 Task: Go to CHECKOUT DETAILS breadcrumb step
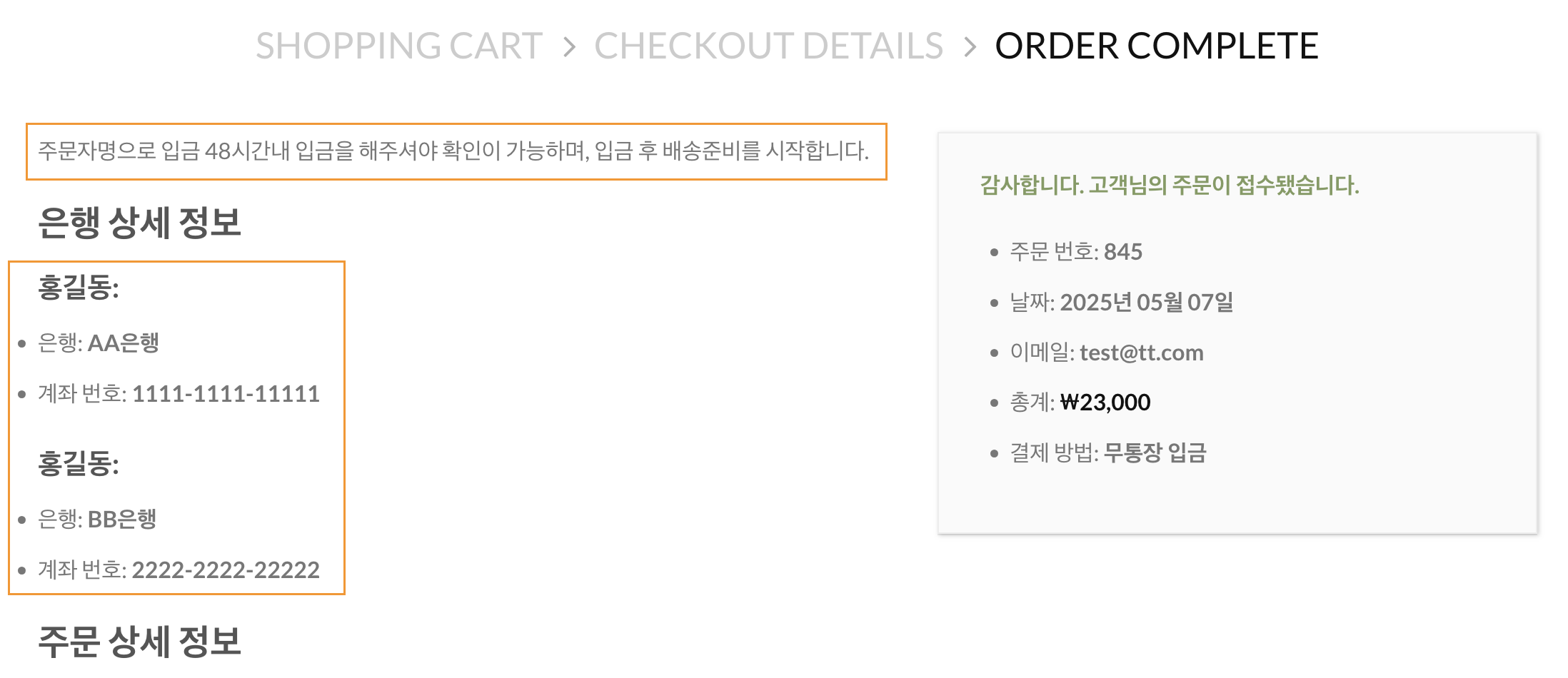point(769,46)
